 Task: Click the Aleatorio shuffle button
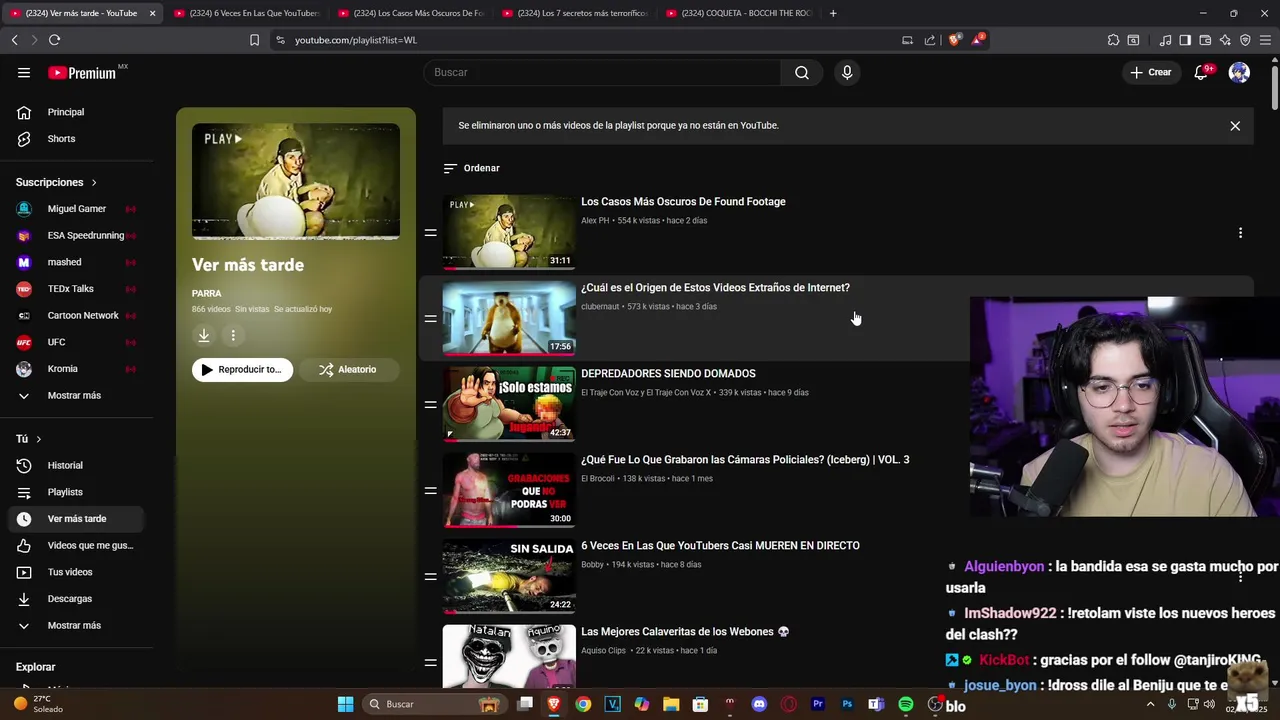348,370
